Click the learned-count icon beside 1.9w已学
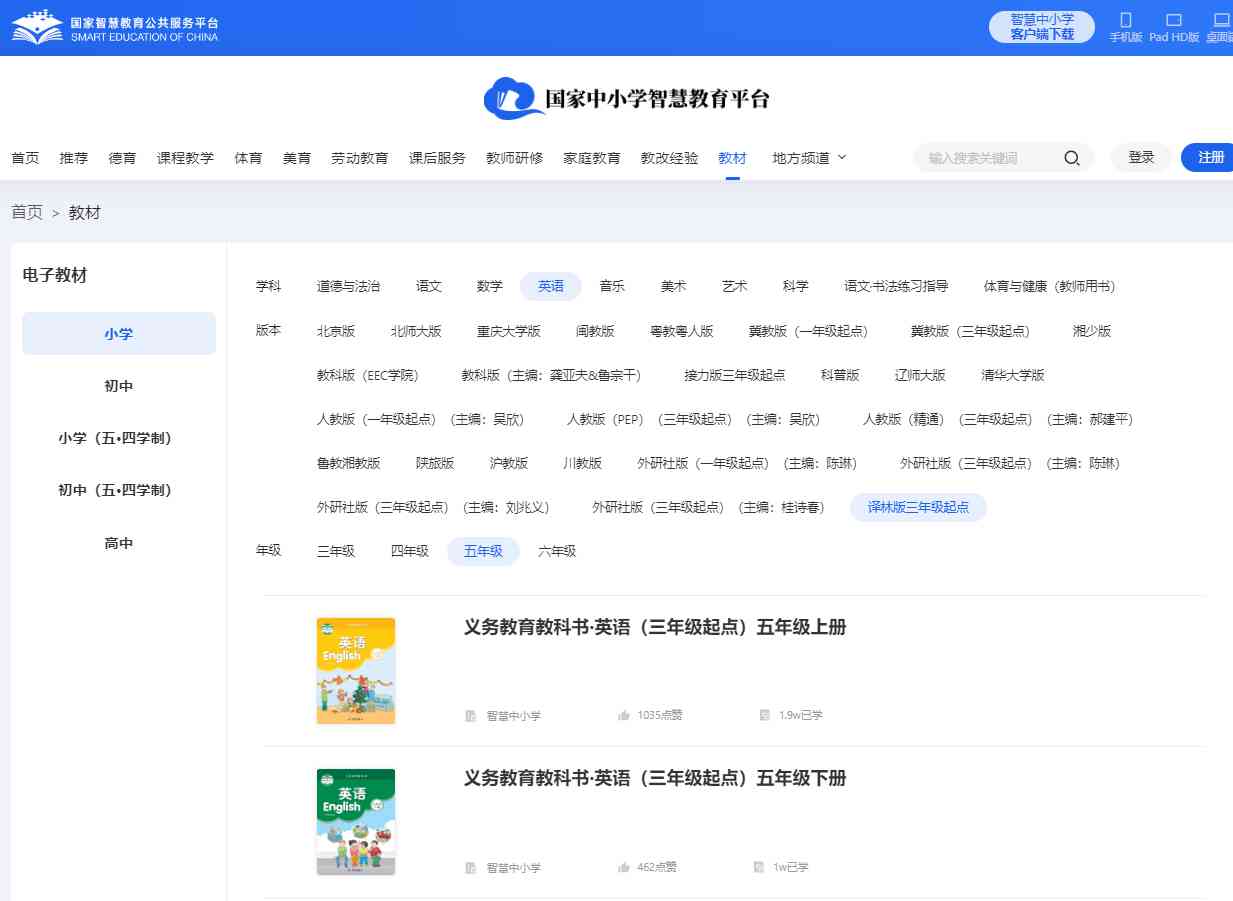This screenshot has height=901, width=1233. point(765,715)
